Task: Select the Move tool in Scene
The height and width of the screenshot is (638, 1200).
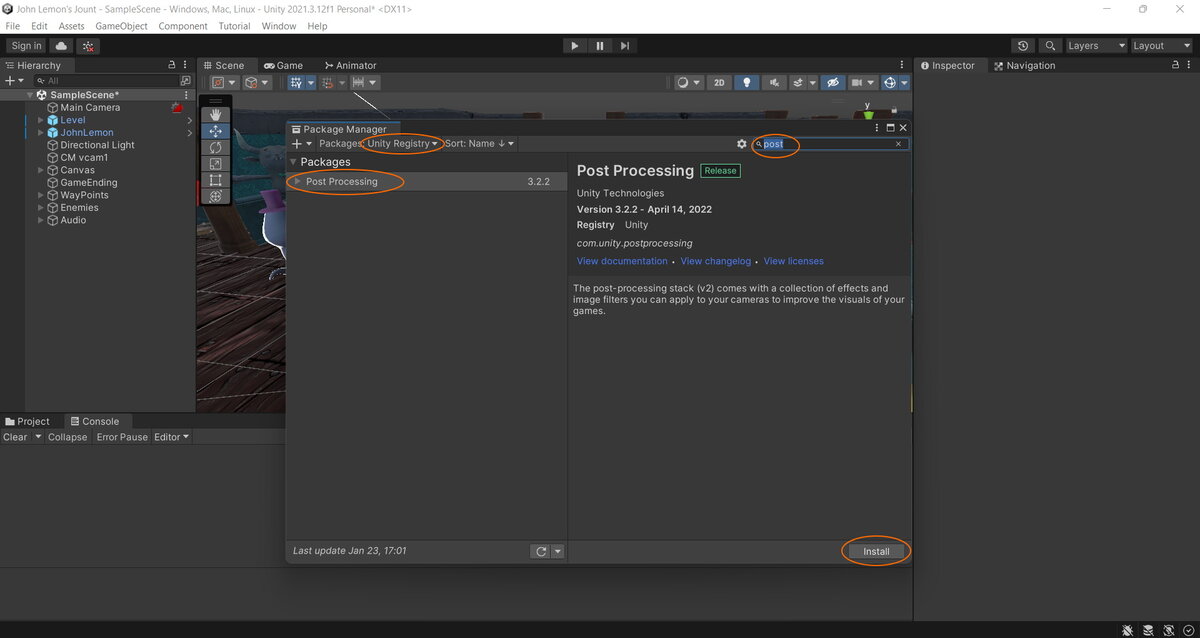Action: point(215,131)
